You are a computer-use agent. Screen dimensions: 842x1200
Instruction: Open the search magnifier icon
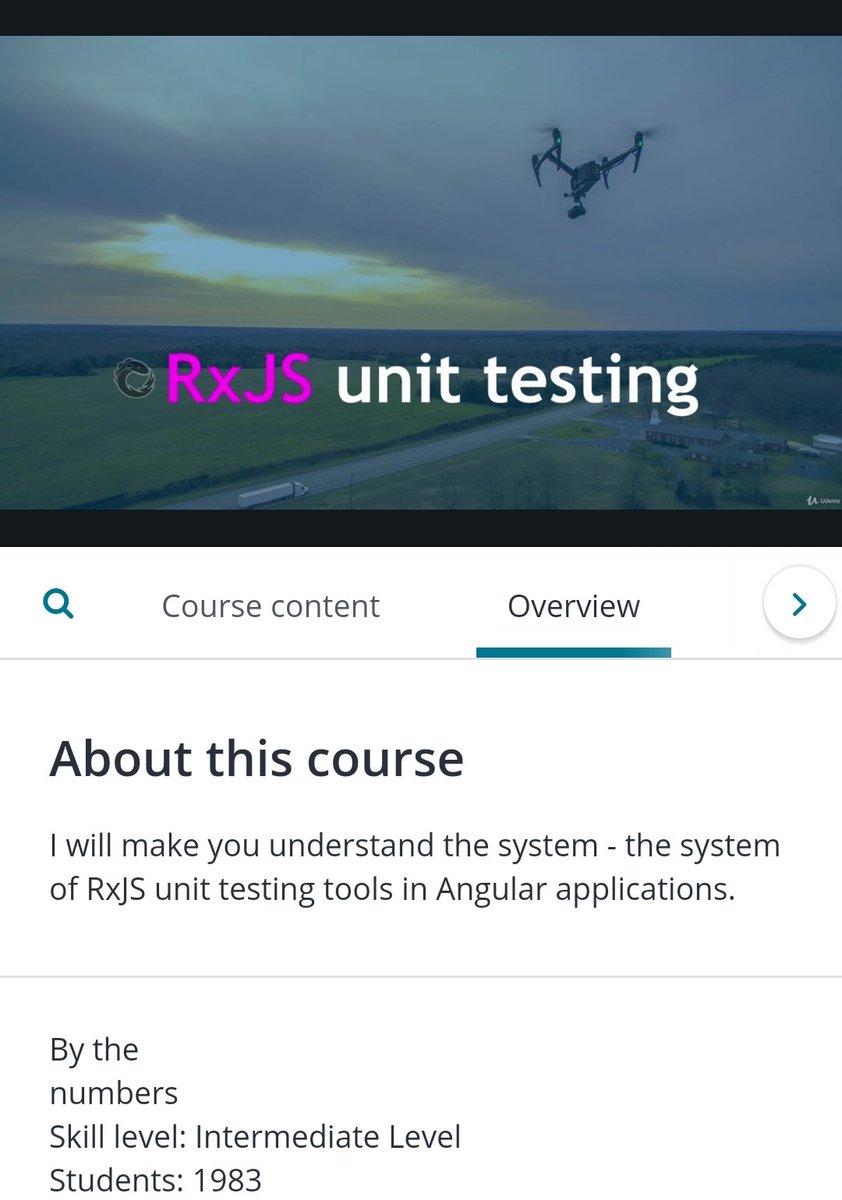[60, 604]
